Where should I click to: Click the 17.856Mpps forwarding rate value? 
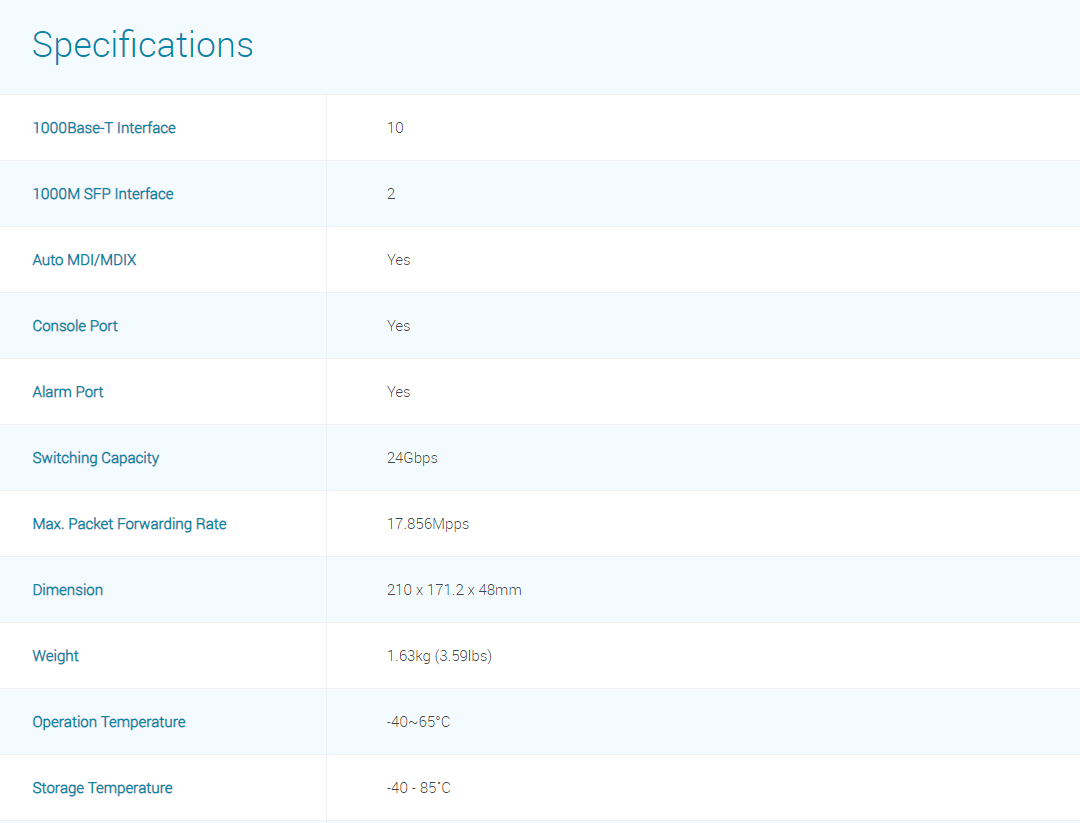[x=428, y=524]
